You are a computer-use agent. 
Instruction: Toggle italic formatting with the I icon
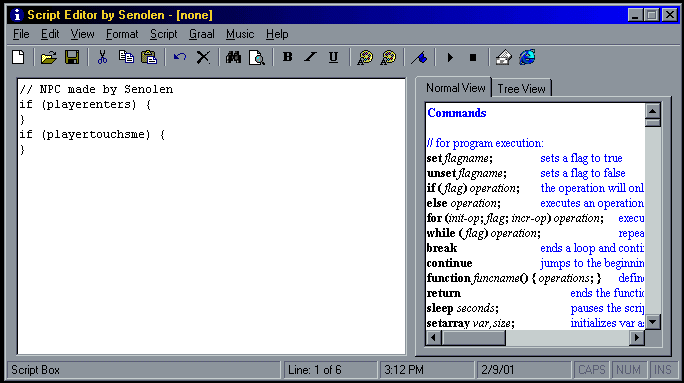click(x=310, y=57)
